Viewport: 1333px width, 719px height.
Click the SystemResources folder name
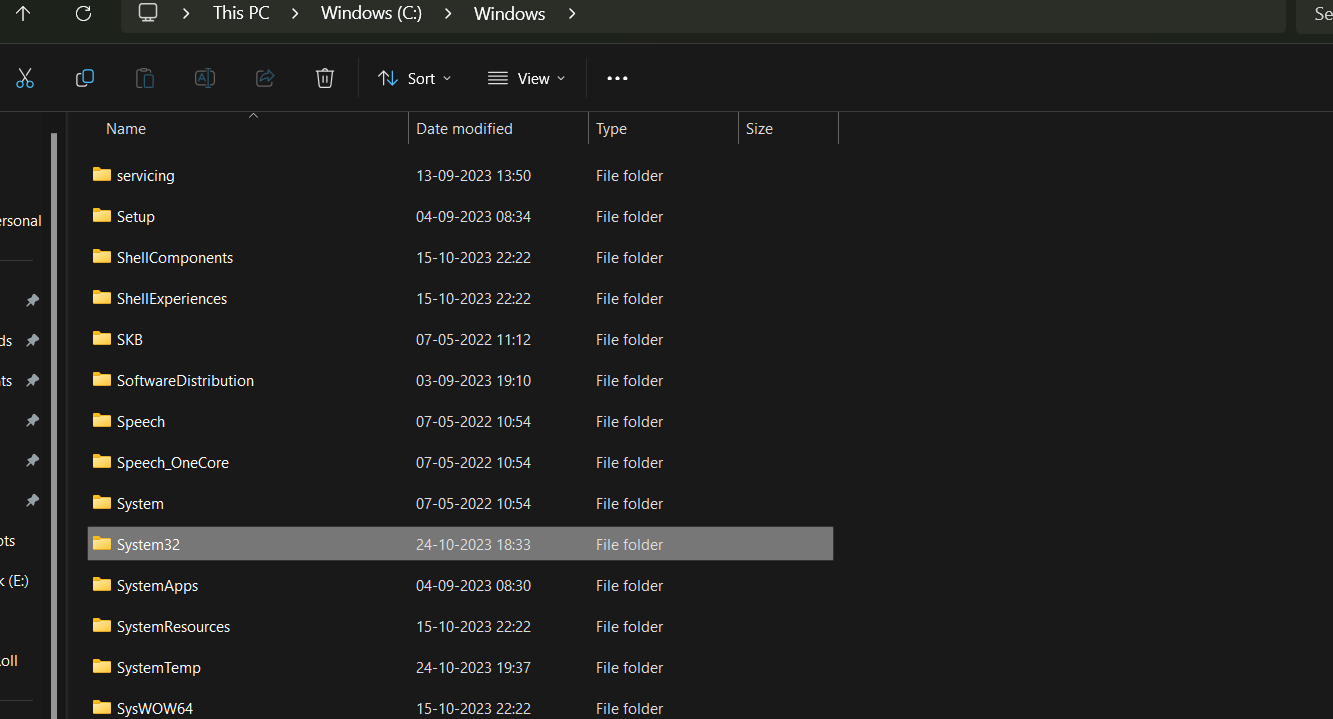coord(173,626)
